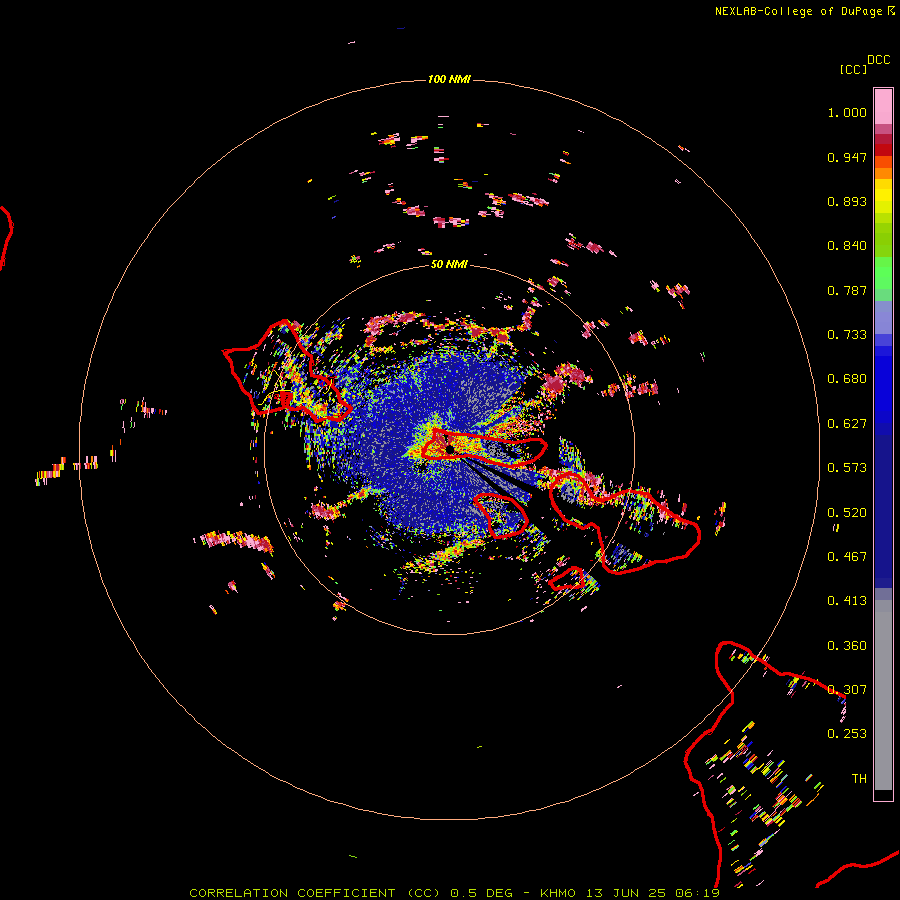Click the NEXLAB-College of DuPage title text
Screen dimensions: 900x900
[798, 11]
